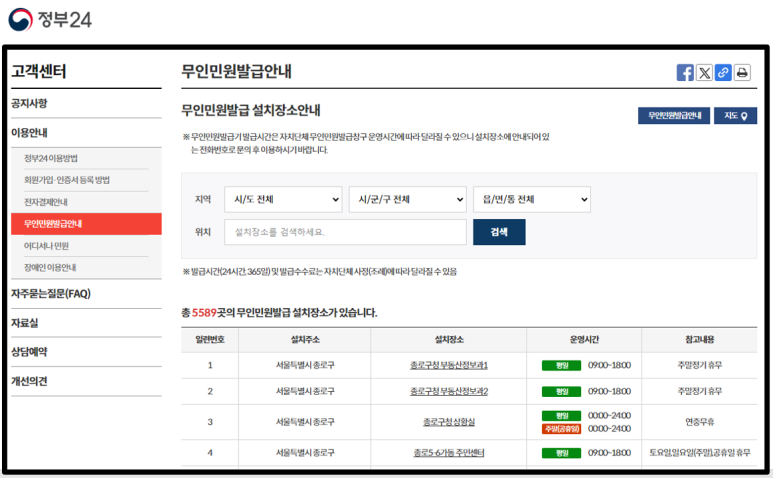Click the 참고내용 column header
The width and height of the screenshot is (773, 478).
point(700,340)
